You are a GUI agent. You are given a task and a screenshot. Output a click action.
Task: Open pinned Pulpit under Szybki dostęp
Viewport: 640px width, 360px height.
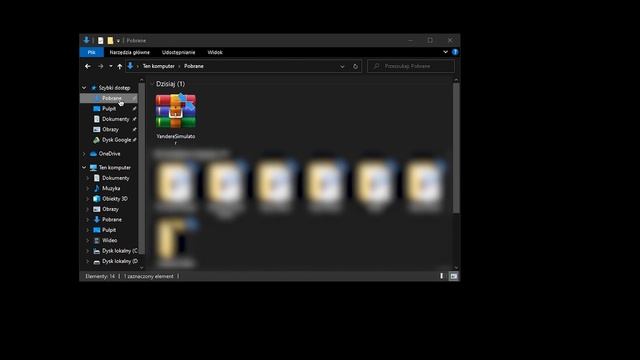coord(109,109)
